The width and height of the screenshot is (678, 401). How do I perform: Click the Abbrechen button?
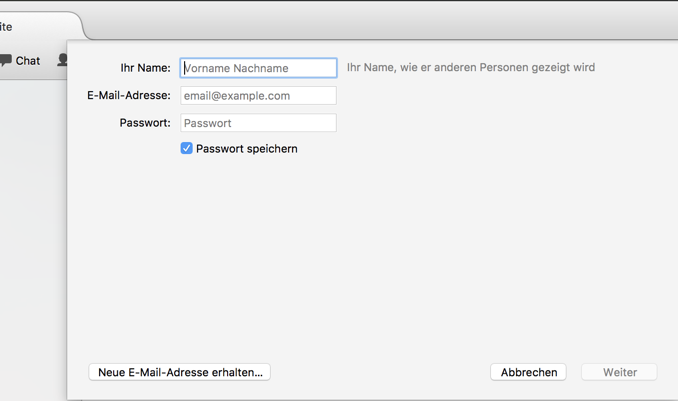528,372
